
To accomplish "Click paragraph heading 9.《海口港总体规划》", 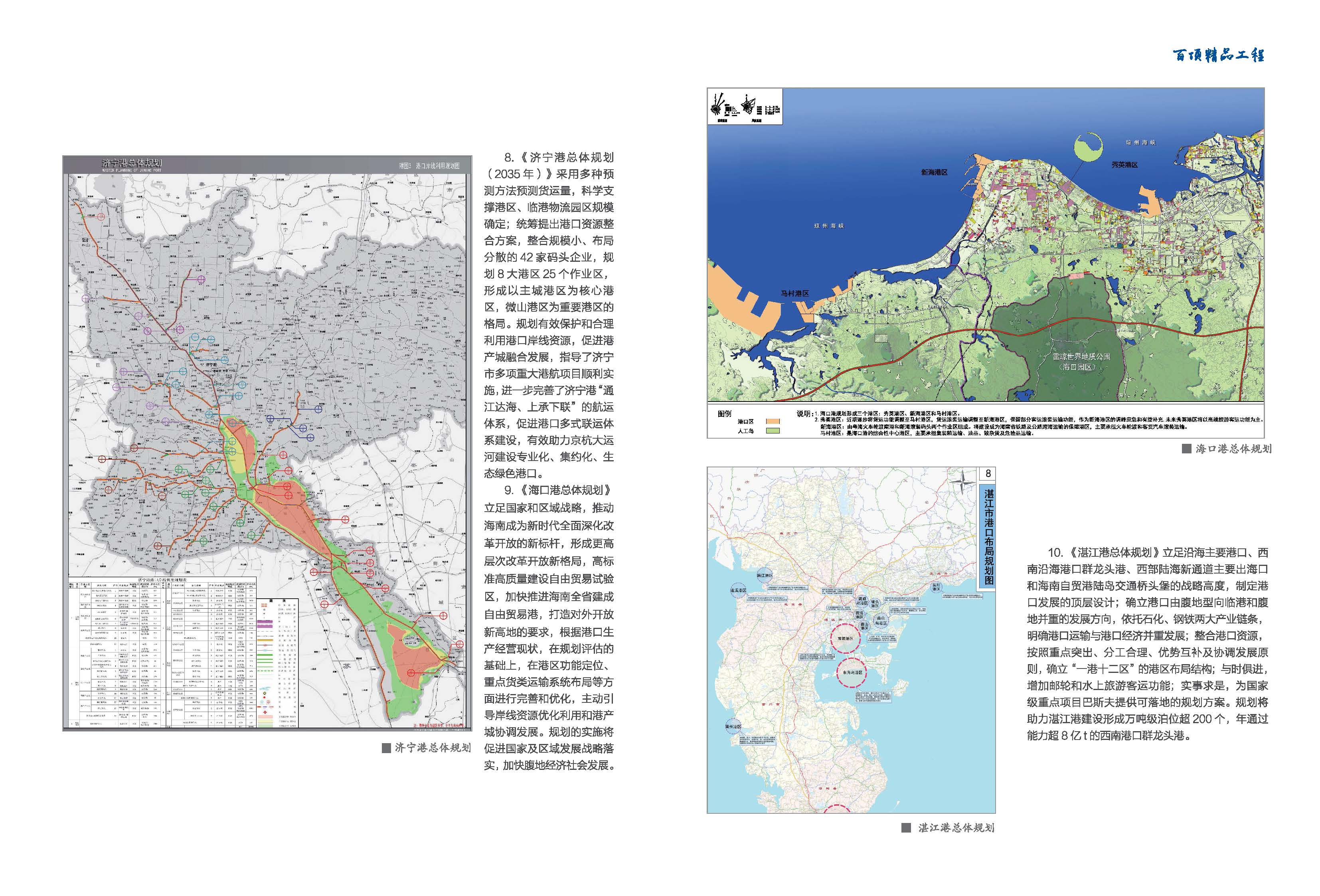I will (x=558, y=490).
